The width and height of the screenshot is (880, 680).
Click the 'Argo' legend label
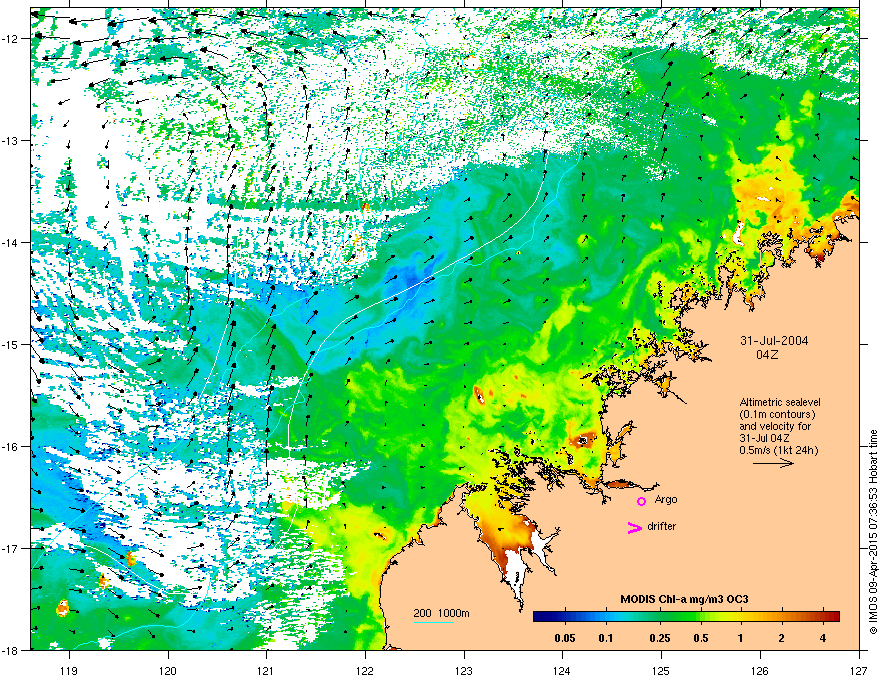666,499
